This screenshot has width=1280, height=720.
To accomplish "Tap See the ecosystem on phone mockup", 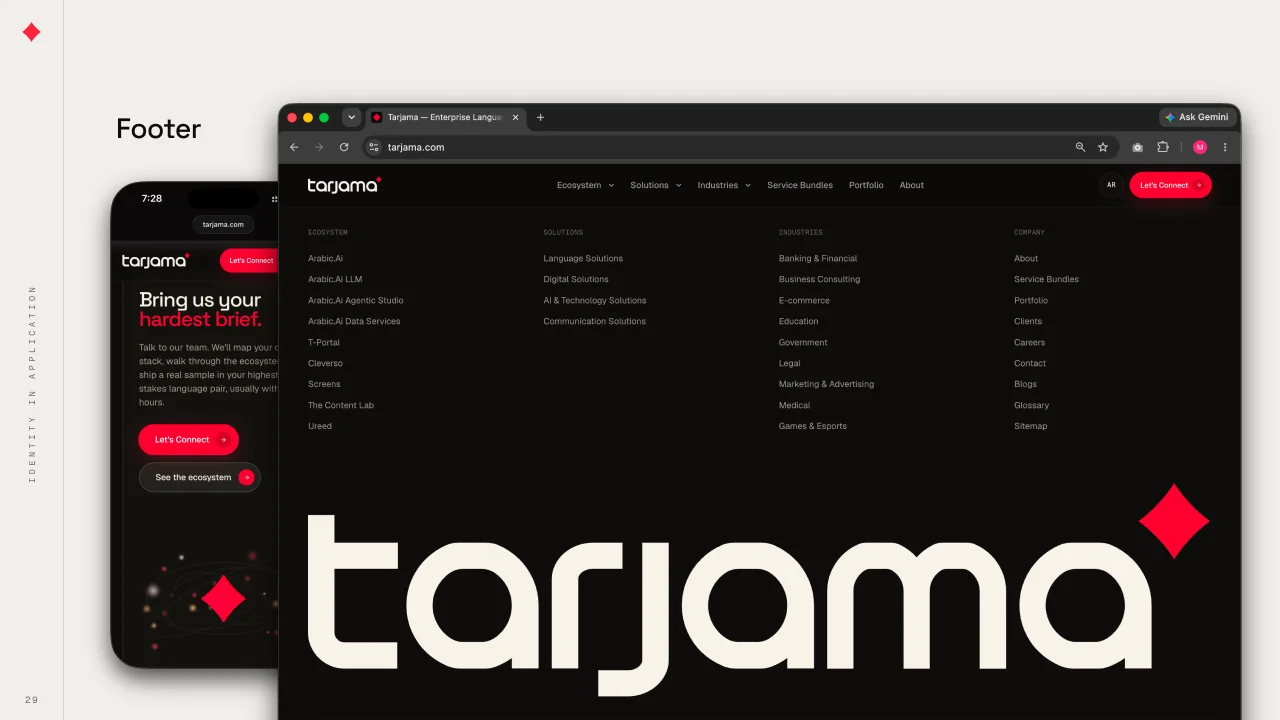I will click(x=199, y=477).
